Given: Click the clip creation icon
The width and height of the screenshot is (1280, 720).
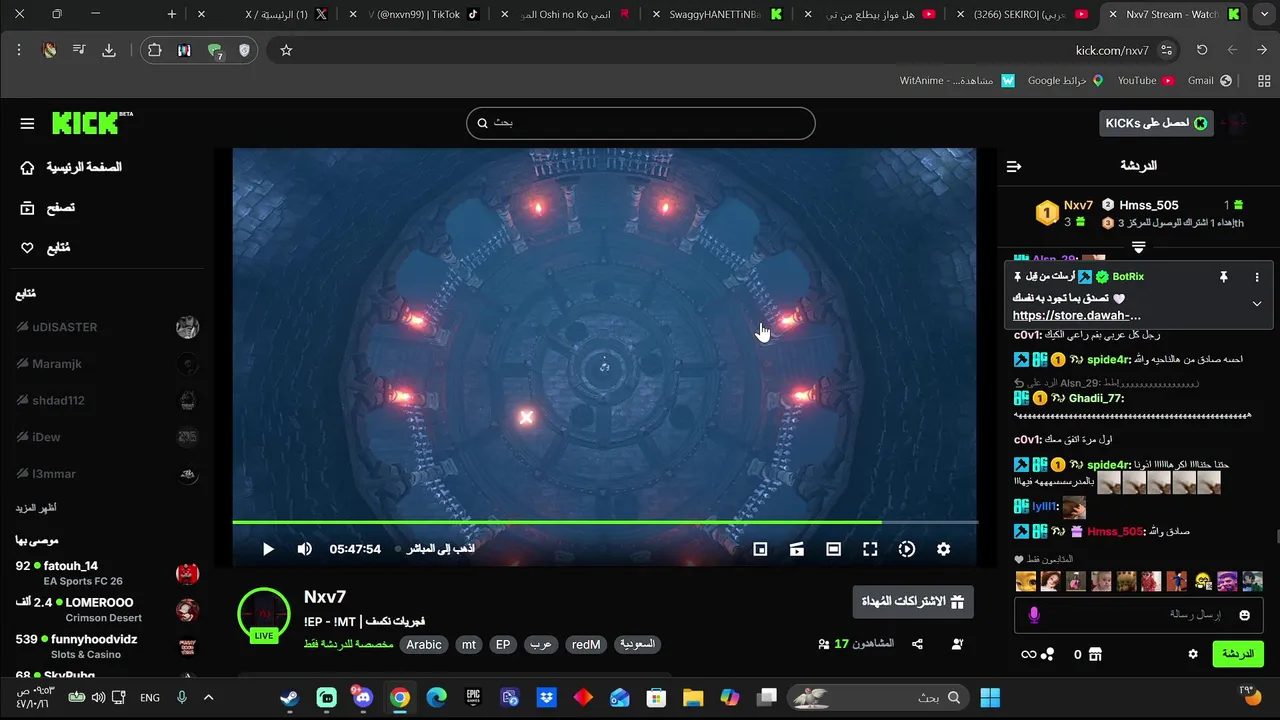Looking at the screenshot, I should coord(797,549).
